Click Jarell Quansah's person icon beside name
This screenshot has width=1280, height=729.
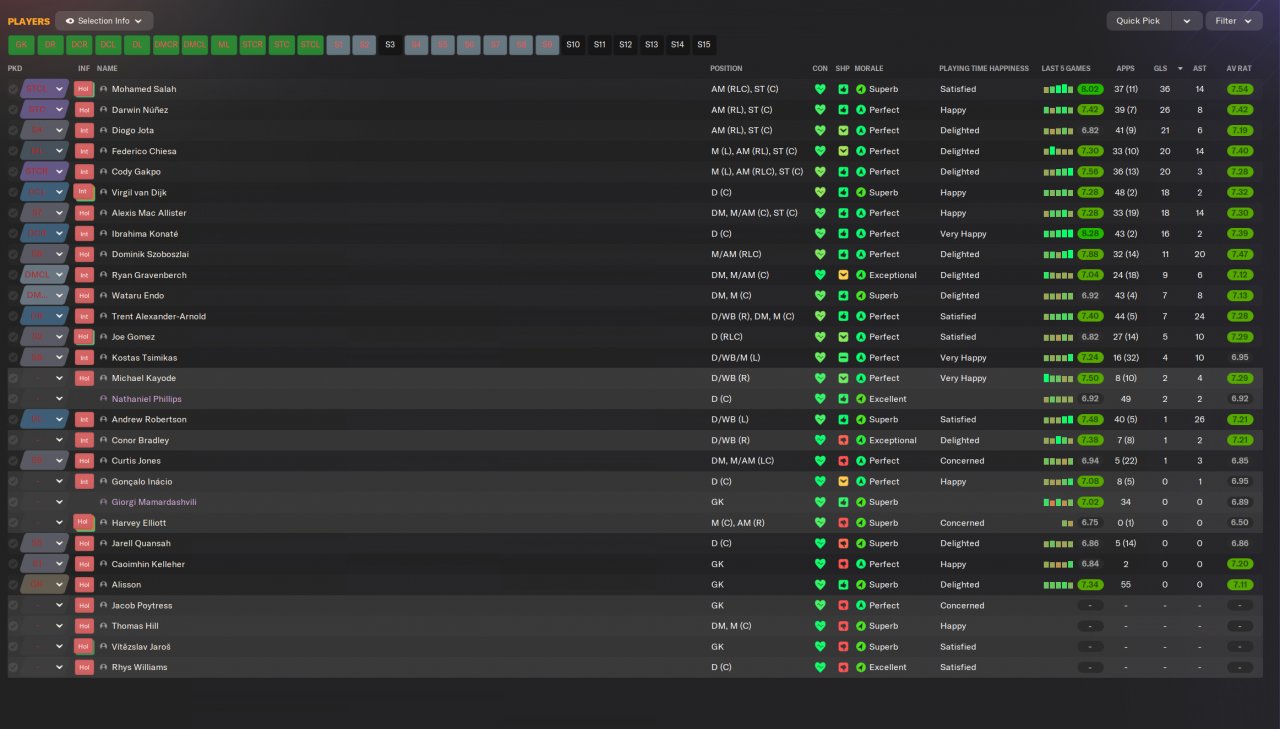(x=103, y=544)
